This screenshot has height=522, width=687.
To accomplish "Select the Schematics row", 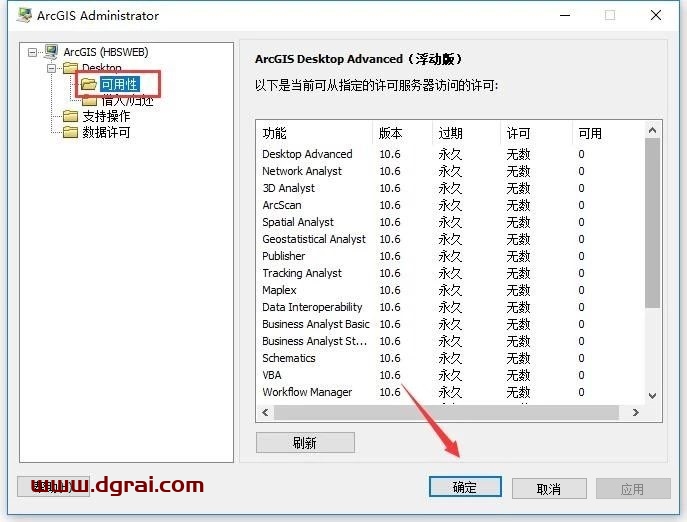I will coord(450,358).
